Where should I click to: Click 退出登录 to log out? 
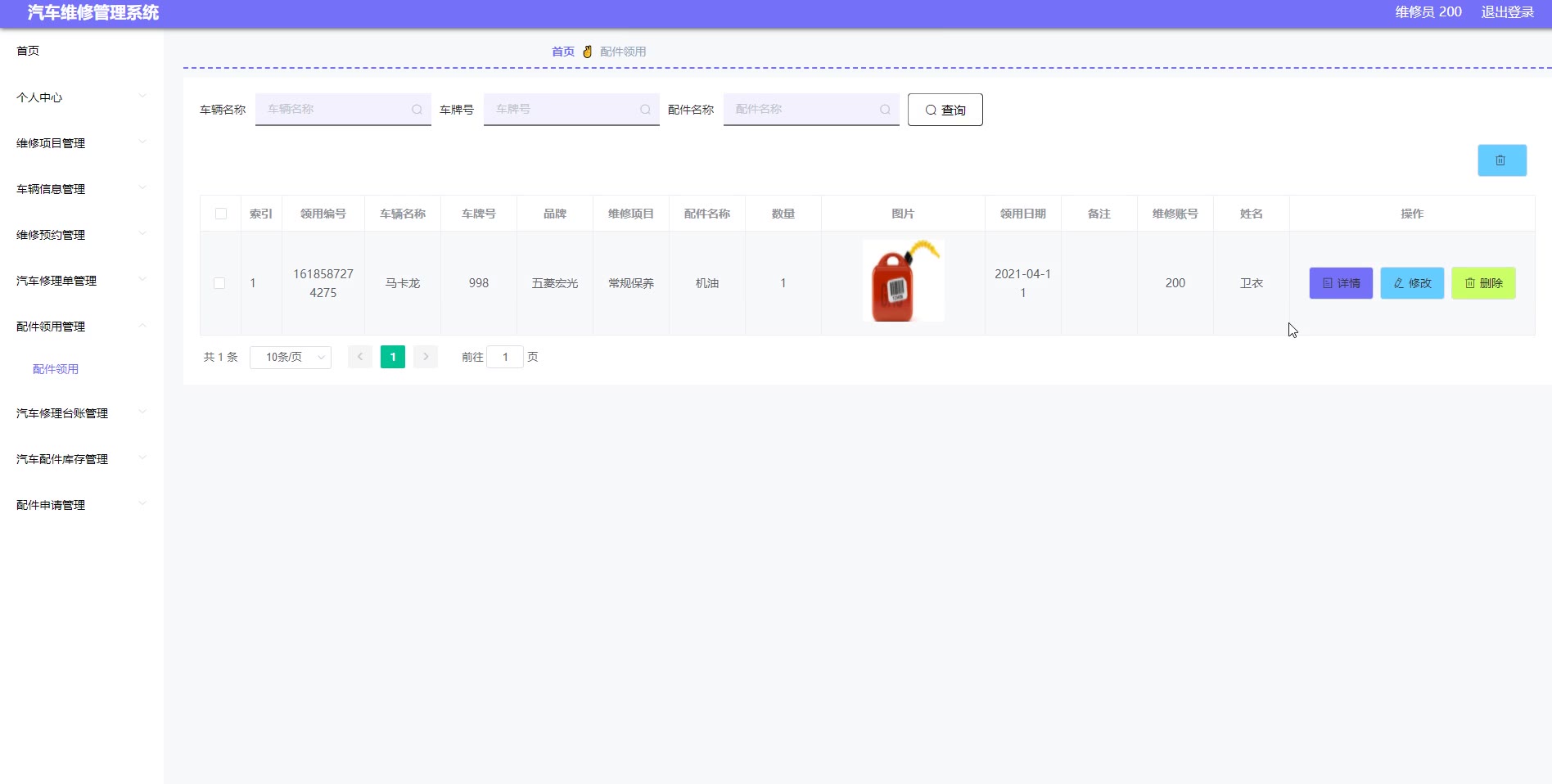point(1508,12)
